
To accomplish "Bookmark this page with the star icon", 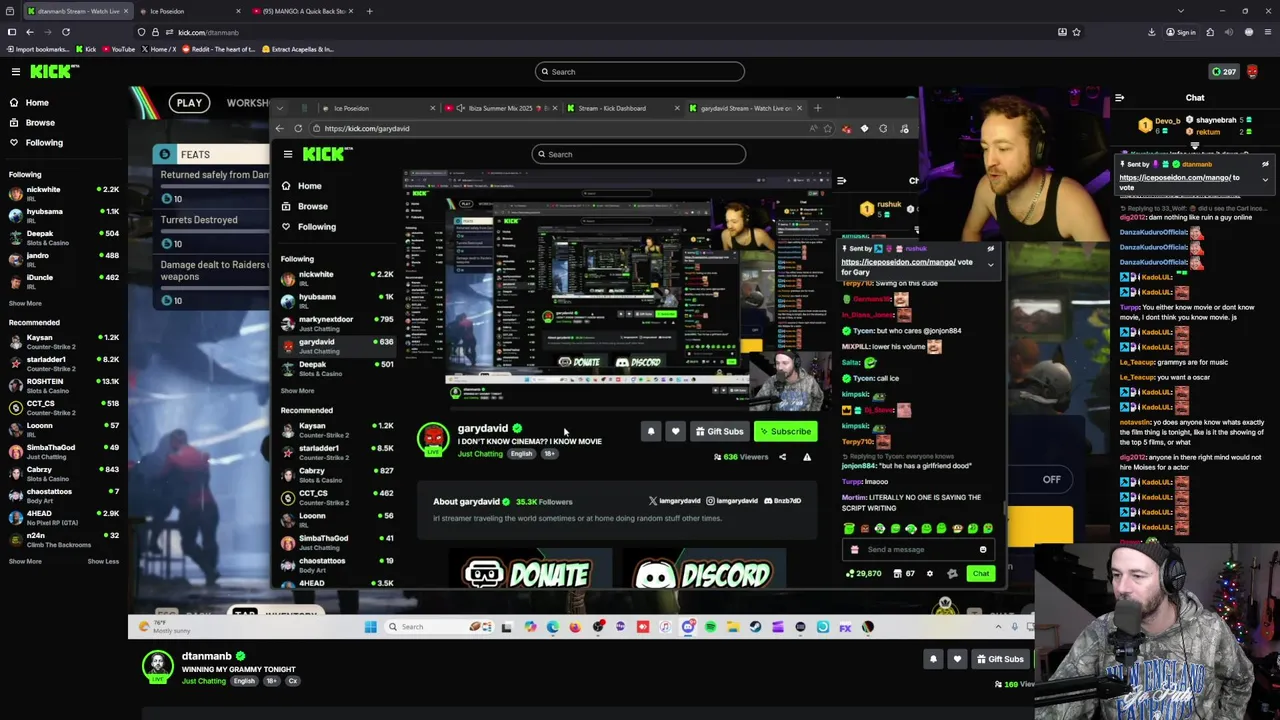I will pos(1076,32).
